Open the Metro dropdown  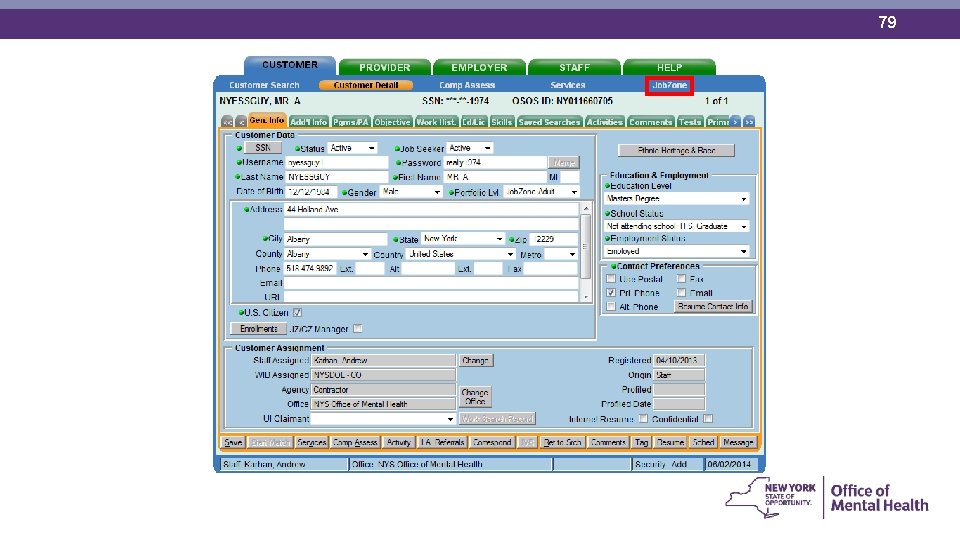coord(572,253)
